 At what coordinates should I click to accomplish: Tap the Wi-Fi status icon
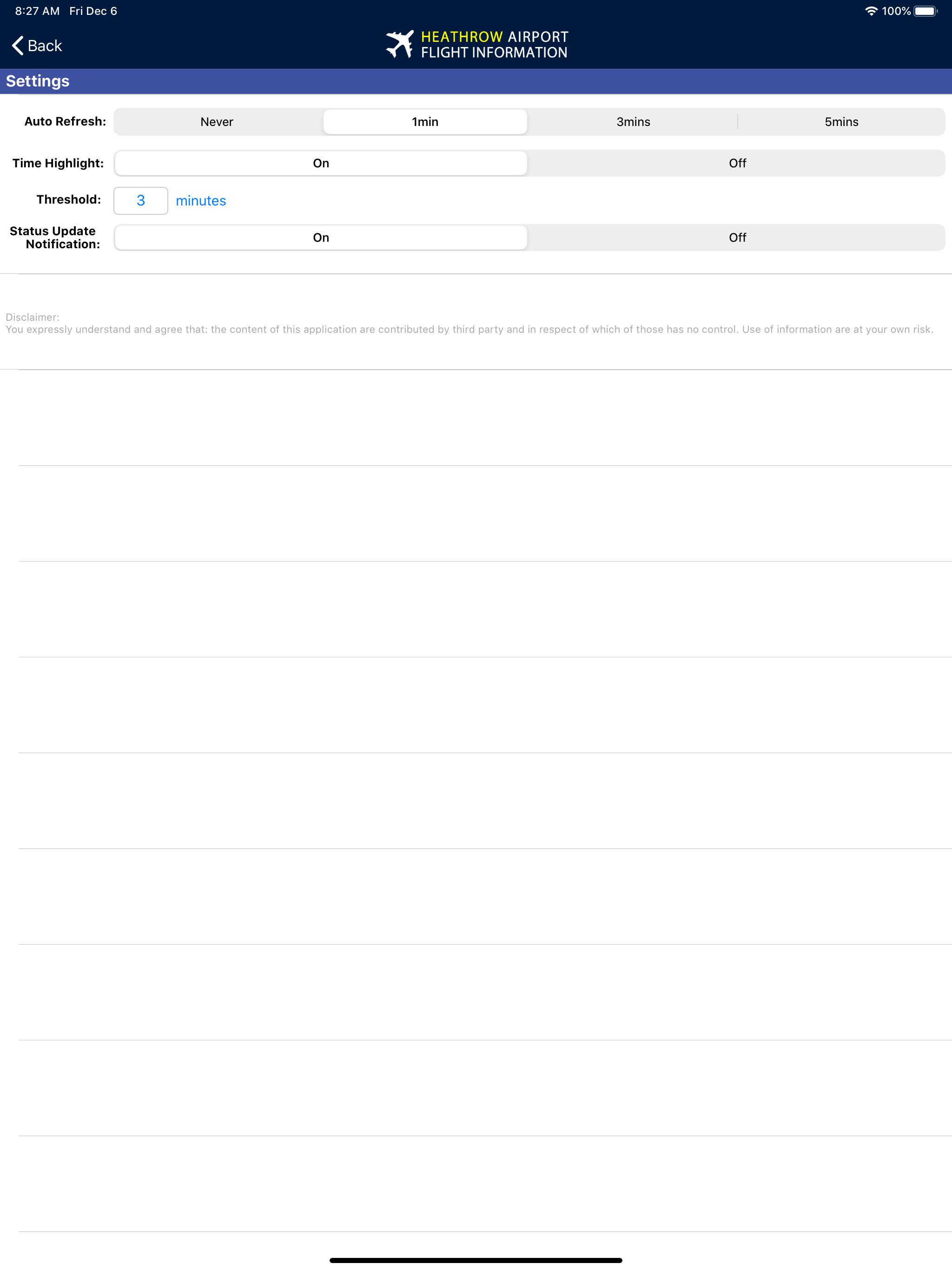pos(871,11)
